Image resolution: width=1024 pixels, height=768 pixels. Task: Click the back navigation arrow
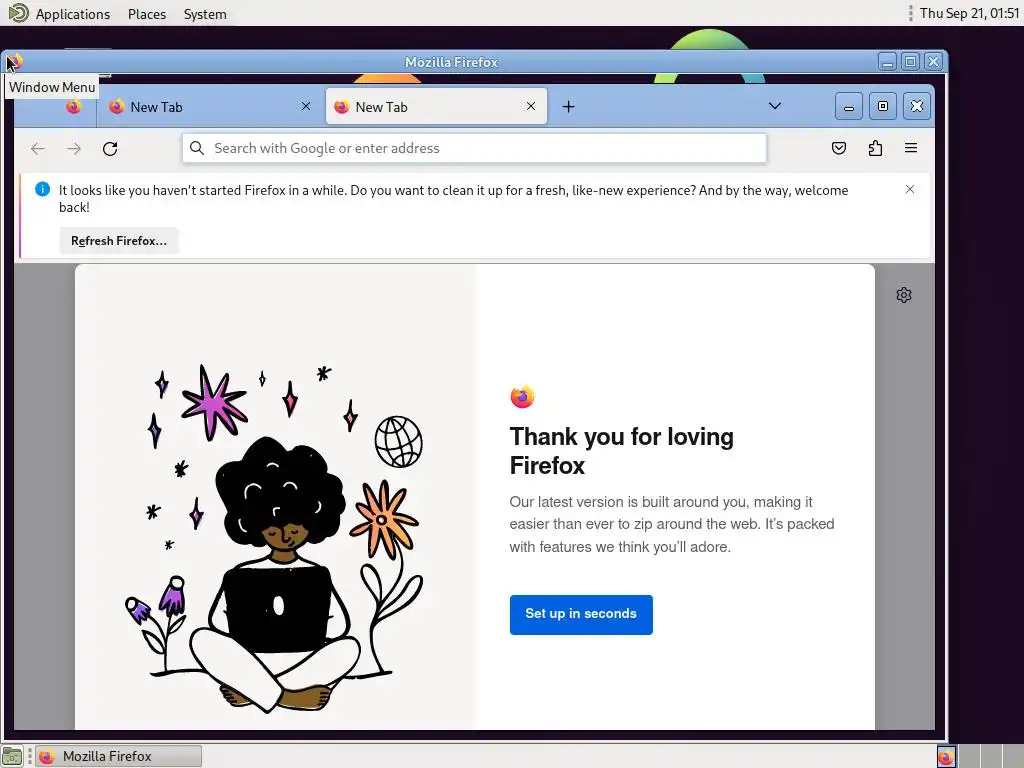tap(38, 149)
